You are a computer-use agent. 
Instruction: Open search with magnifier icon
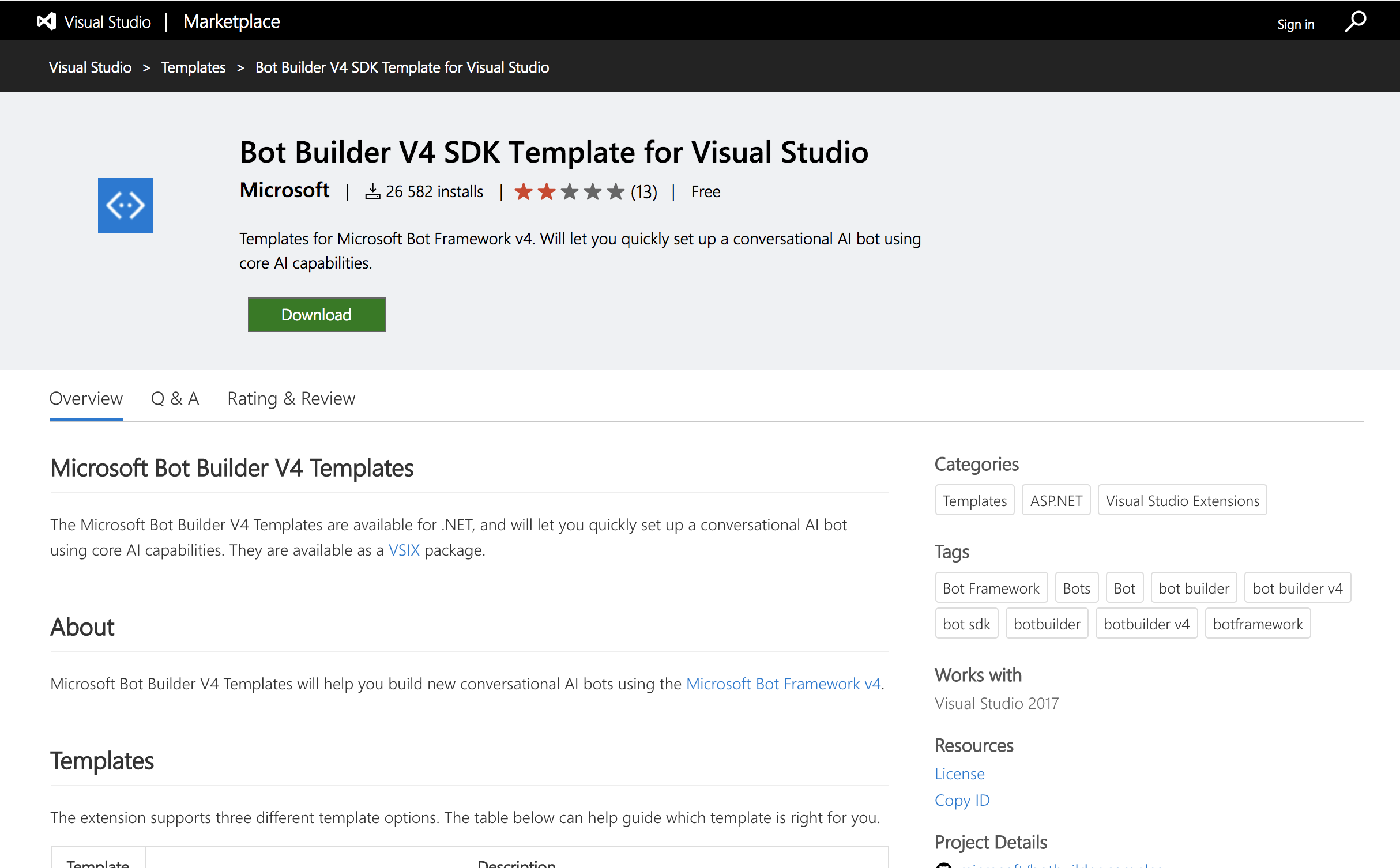pos(1355,22)
